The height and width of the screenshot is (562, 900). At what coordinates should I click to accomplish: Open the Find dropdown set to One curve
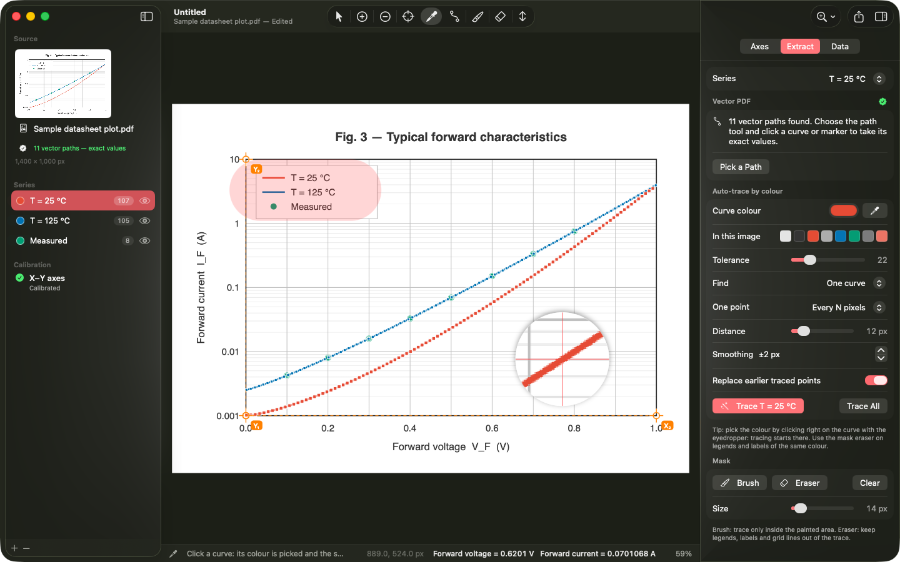[855, 283]
